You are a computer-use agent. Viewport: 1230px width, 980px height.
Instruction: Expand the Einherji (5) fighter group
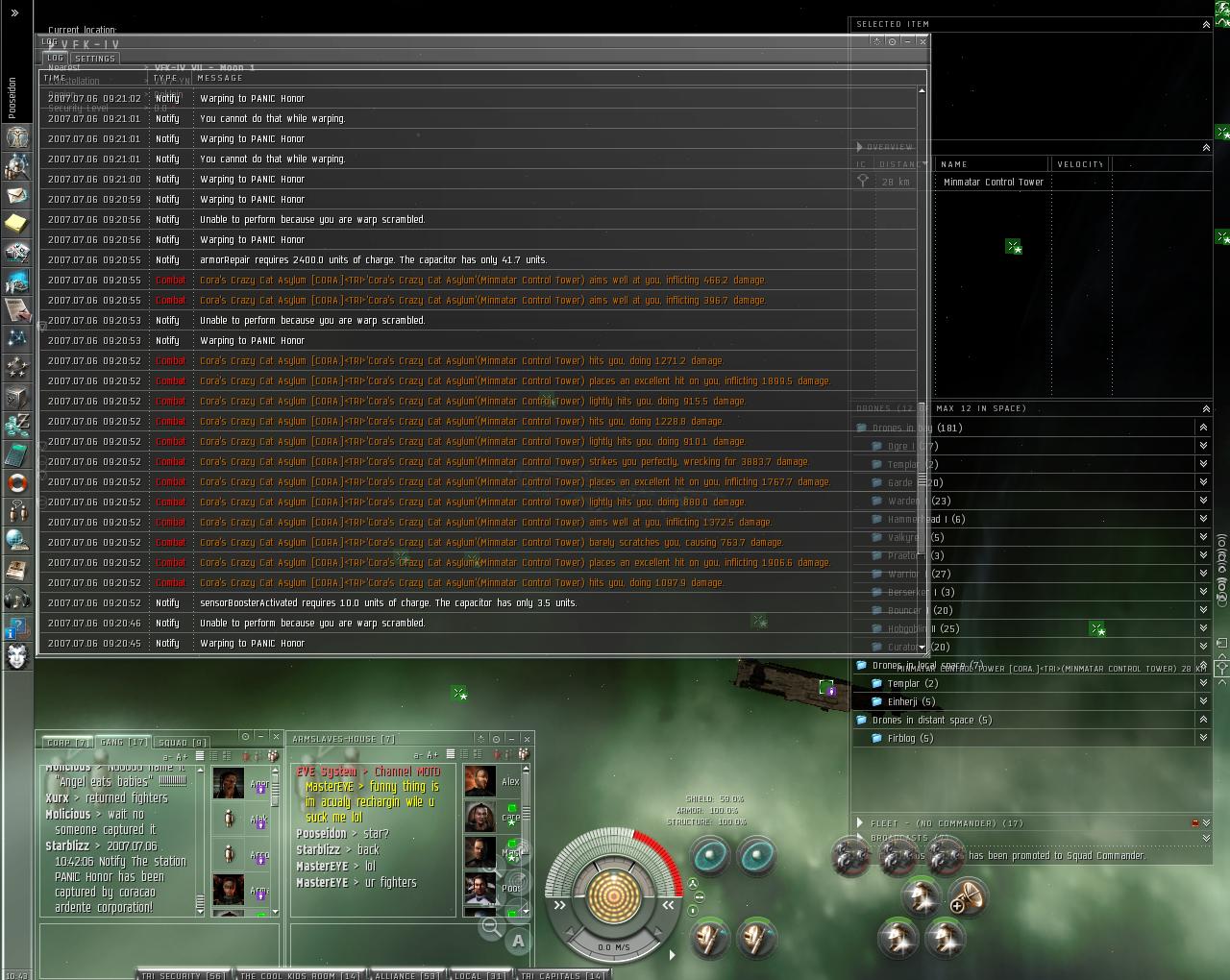[1203, 701]
